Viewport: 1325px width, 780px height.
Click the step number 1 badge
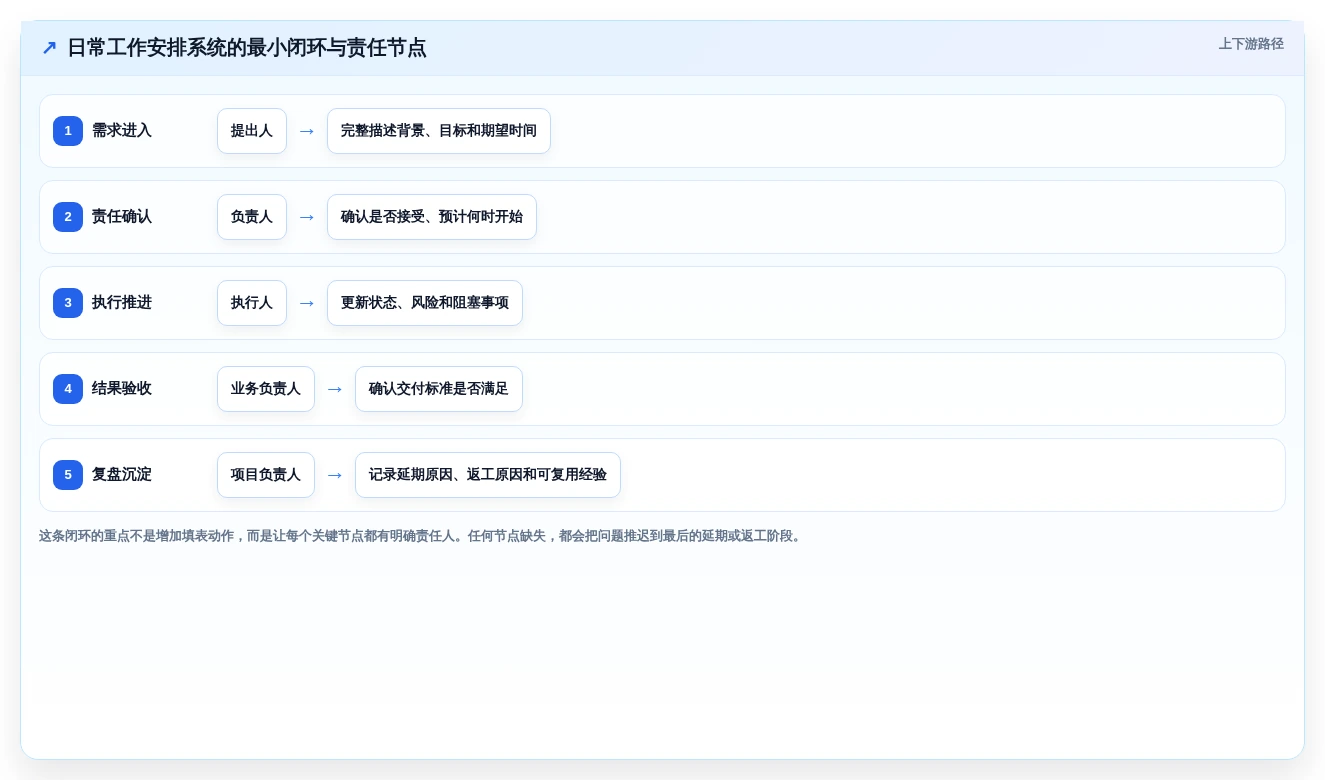pos(68,131)
